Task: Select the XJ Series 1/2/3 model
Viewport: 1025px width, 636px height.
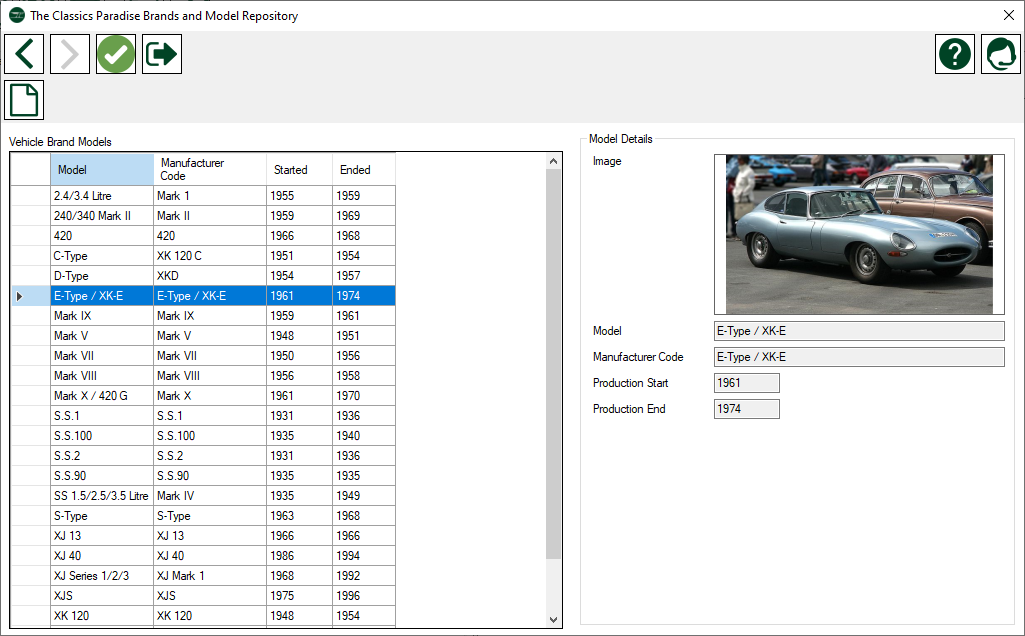Action: [102, 576]
